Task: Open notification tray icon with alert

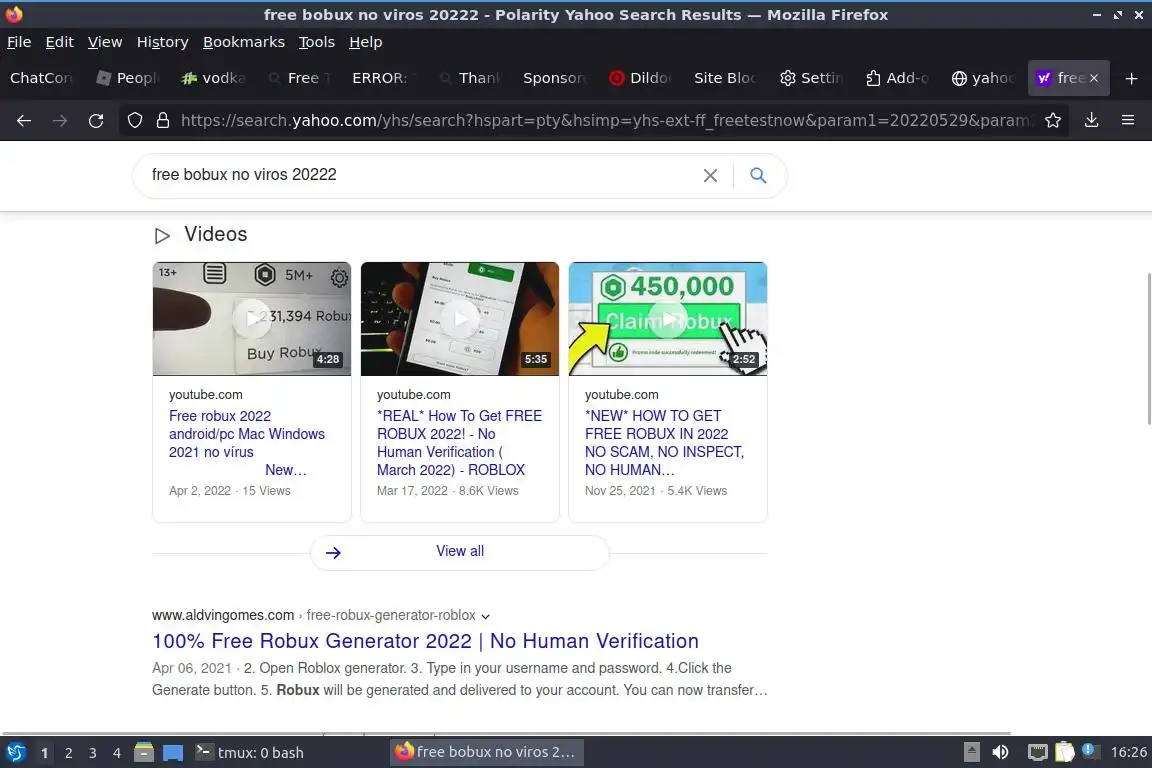Action: (1090, 751)
